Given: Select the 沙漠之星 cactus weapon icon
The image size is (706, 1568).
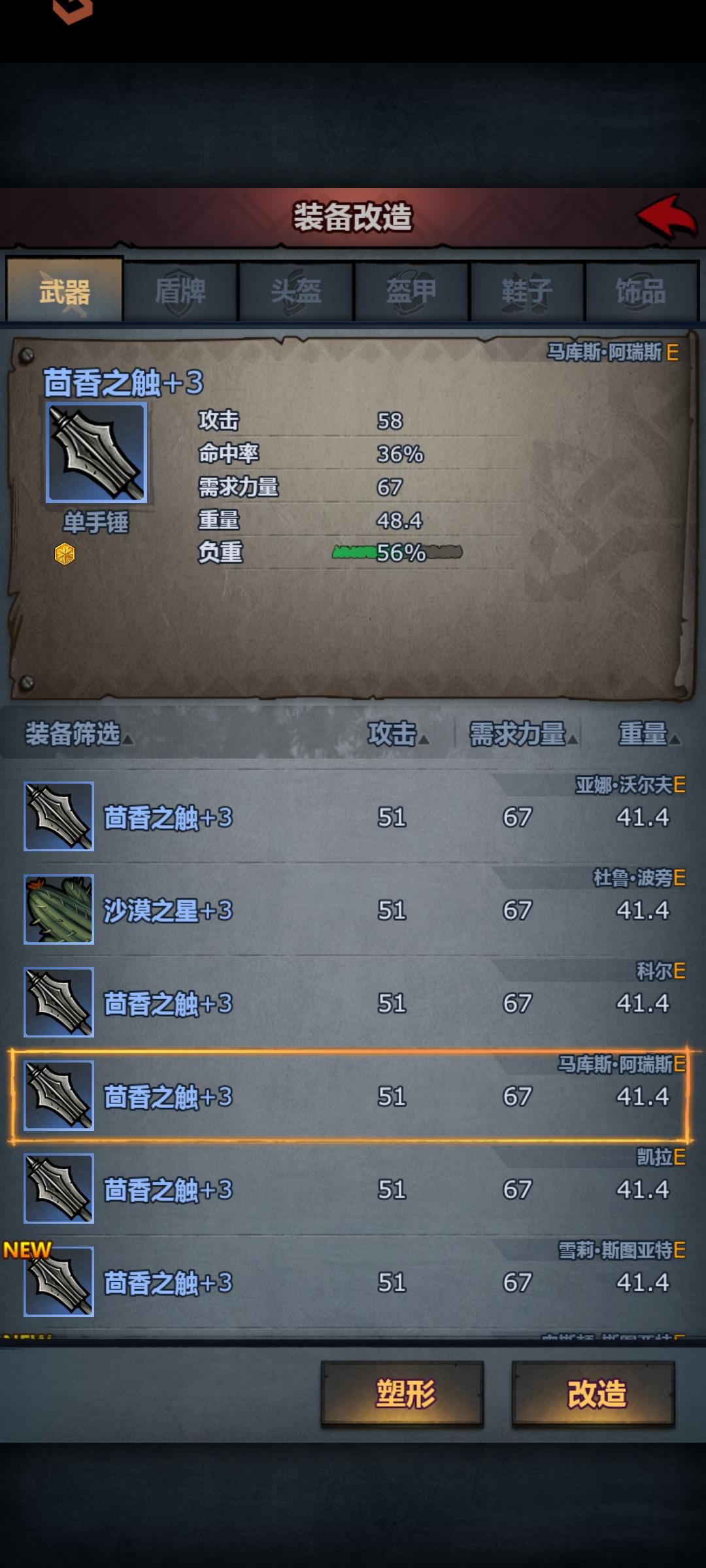Looking at the screenshot, I should [59, 909].
